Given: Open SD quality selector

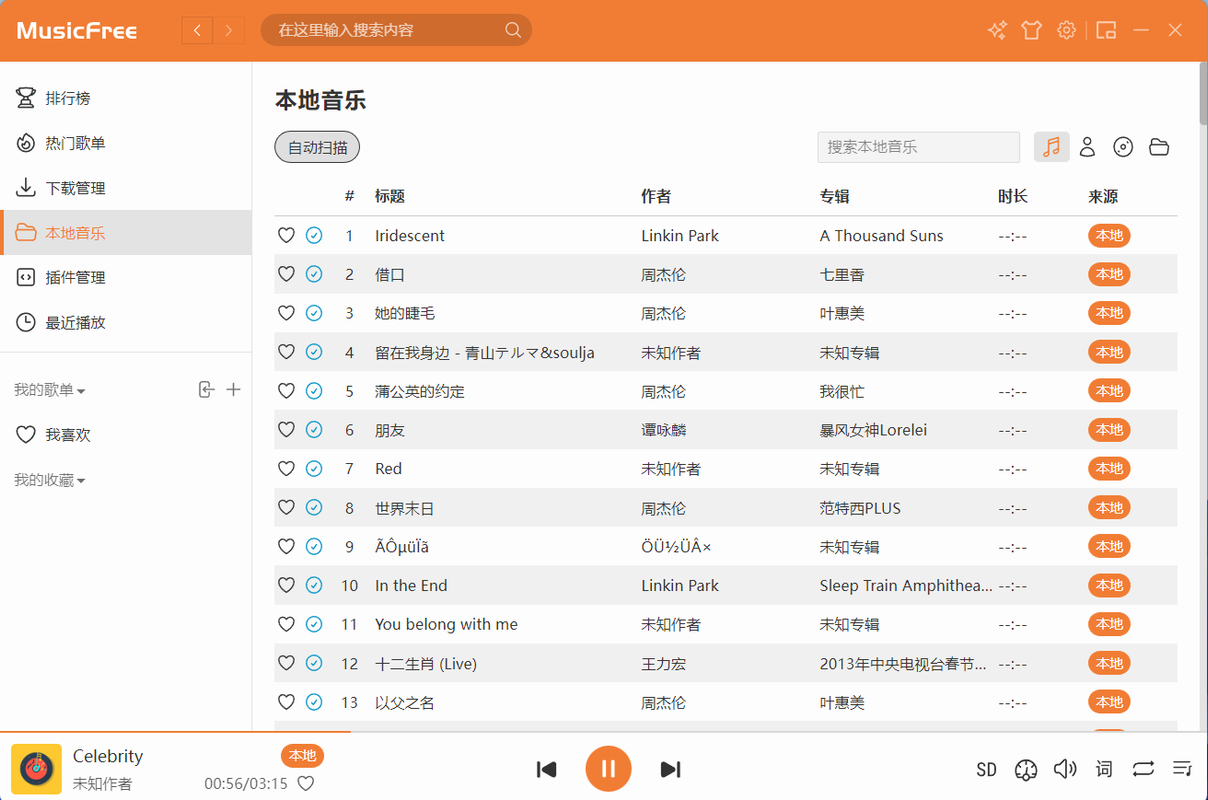Looking at the screenshot, I should (x=986, y=769).
